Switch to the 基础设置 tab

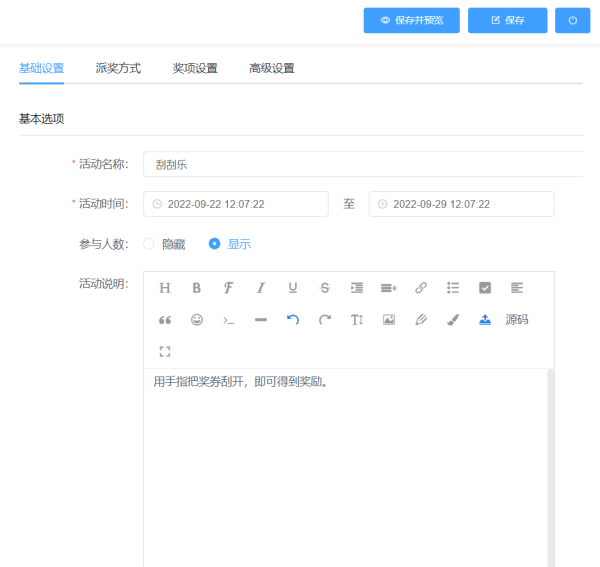click(x=41, y=68)
